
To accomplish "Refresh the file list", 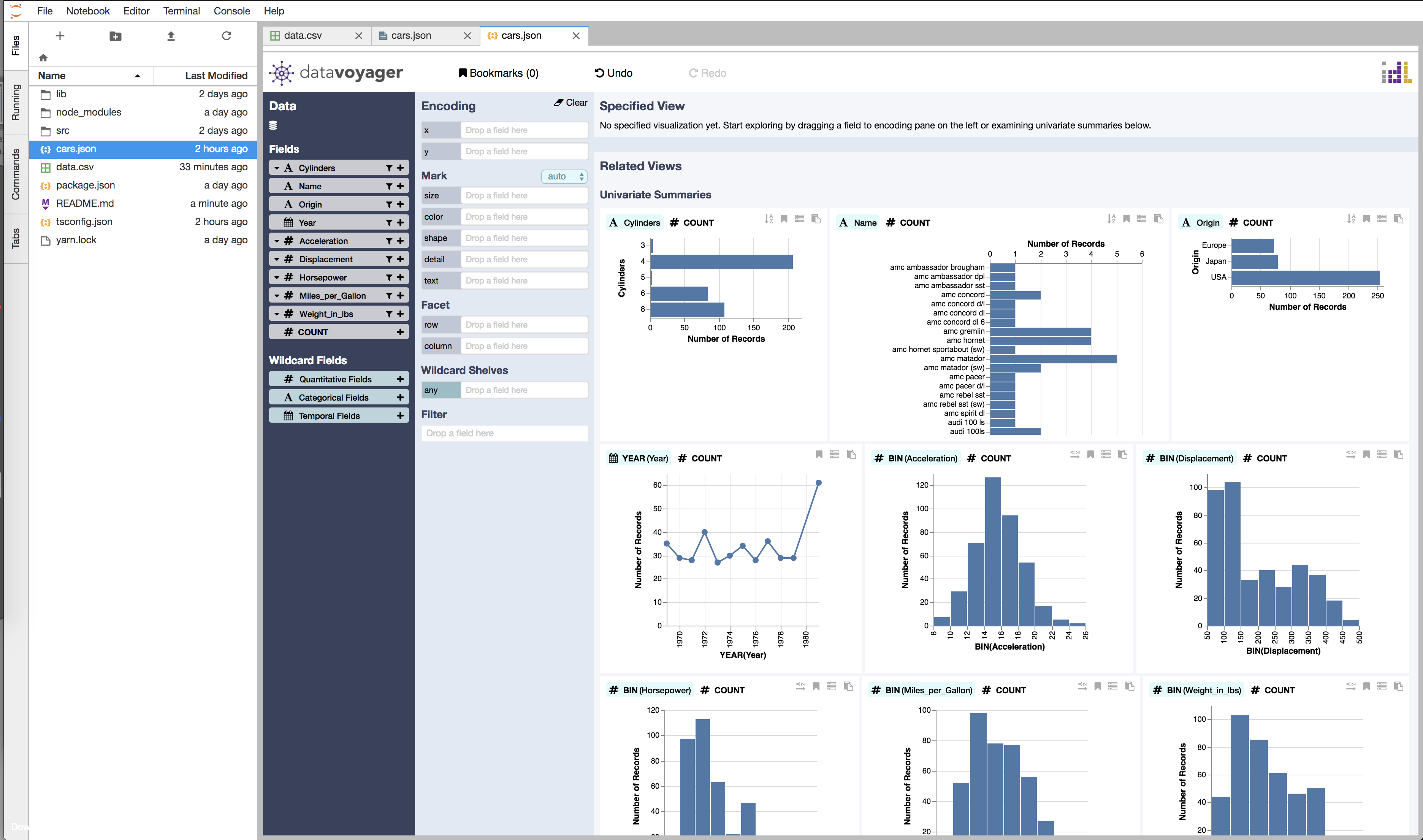I will [x=227, y=36].
